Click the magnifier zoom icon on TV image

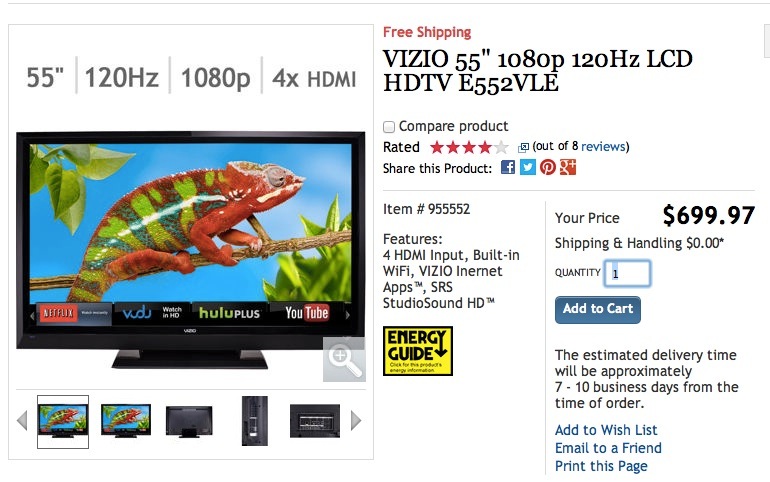(344, 359)
